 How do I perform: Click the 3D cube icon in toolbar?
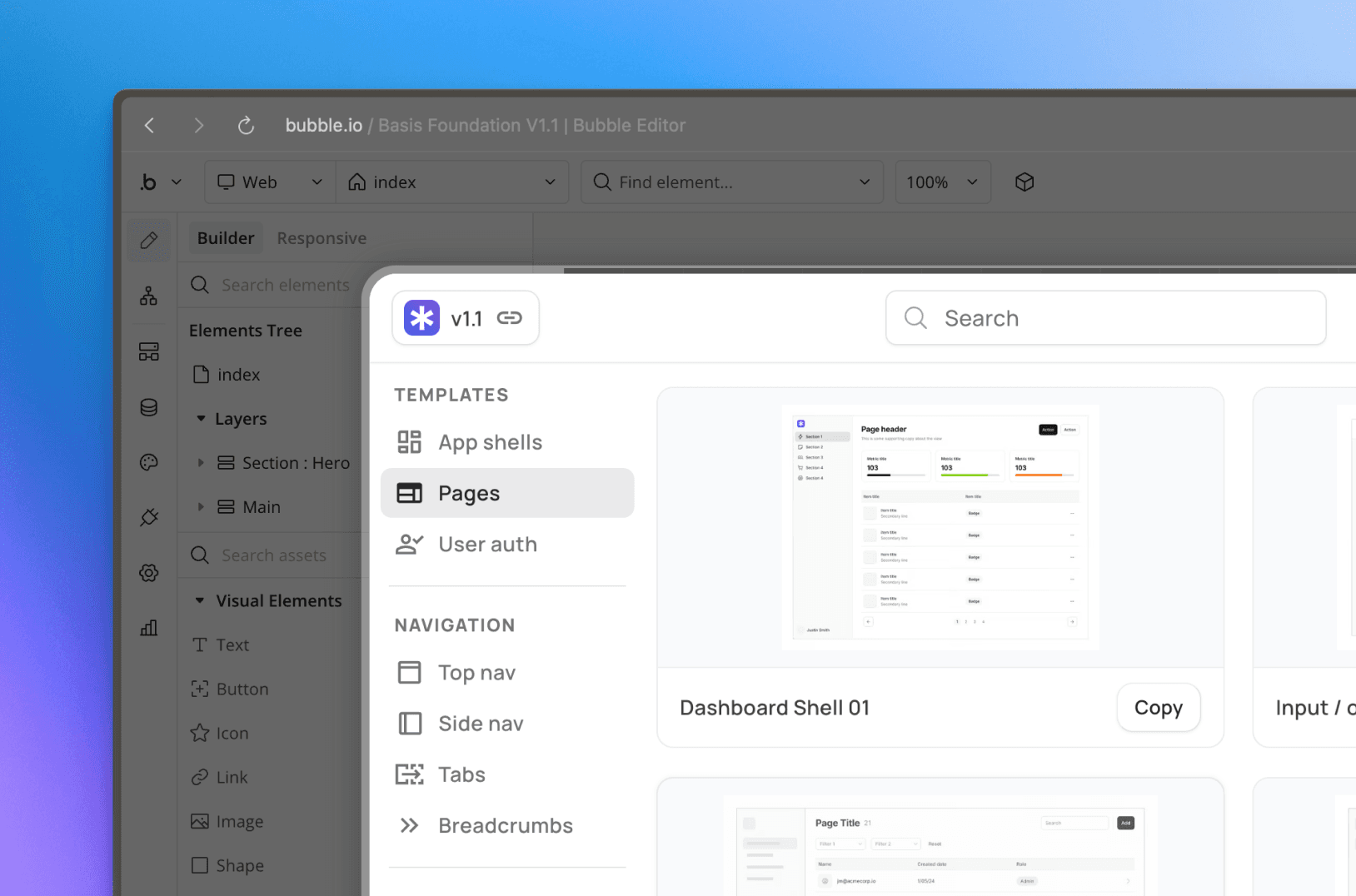click(x=1024, y=182)
